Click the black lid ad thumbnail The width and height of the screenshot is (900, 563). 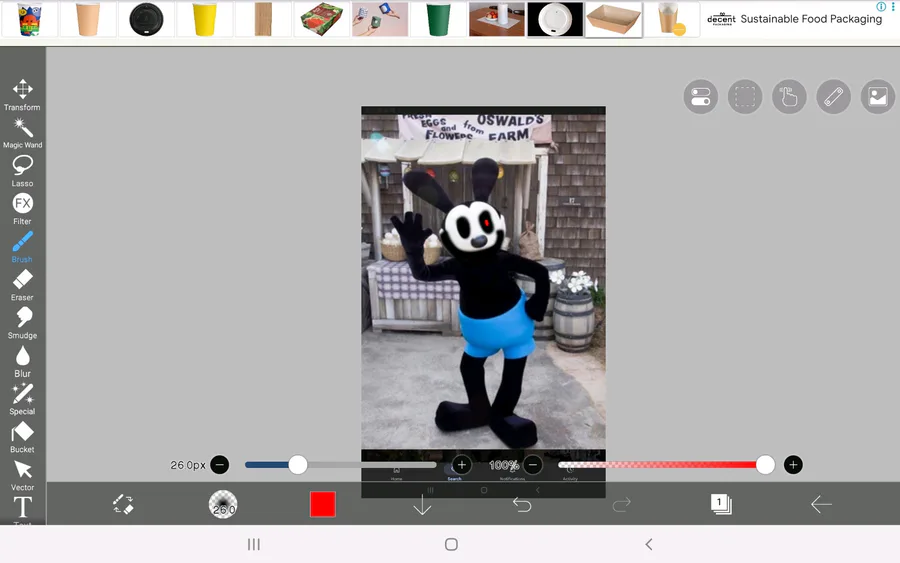point(146,19)
